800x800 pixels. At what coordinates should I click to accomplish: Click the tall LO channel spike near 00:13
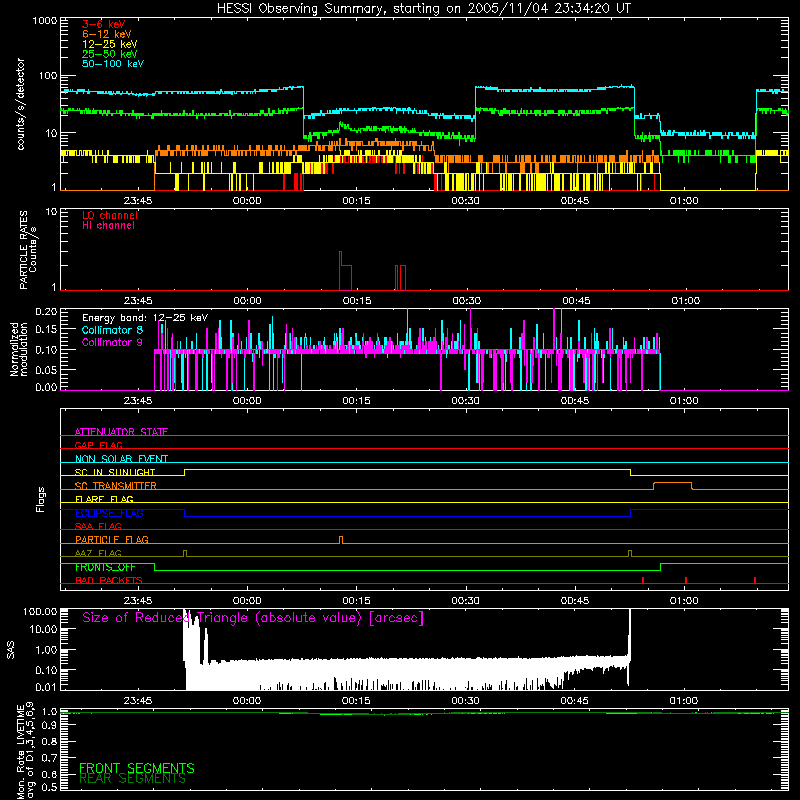[340, 270]
